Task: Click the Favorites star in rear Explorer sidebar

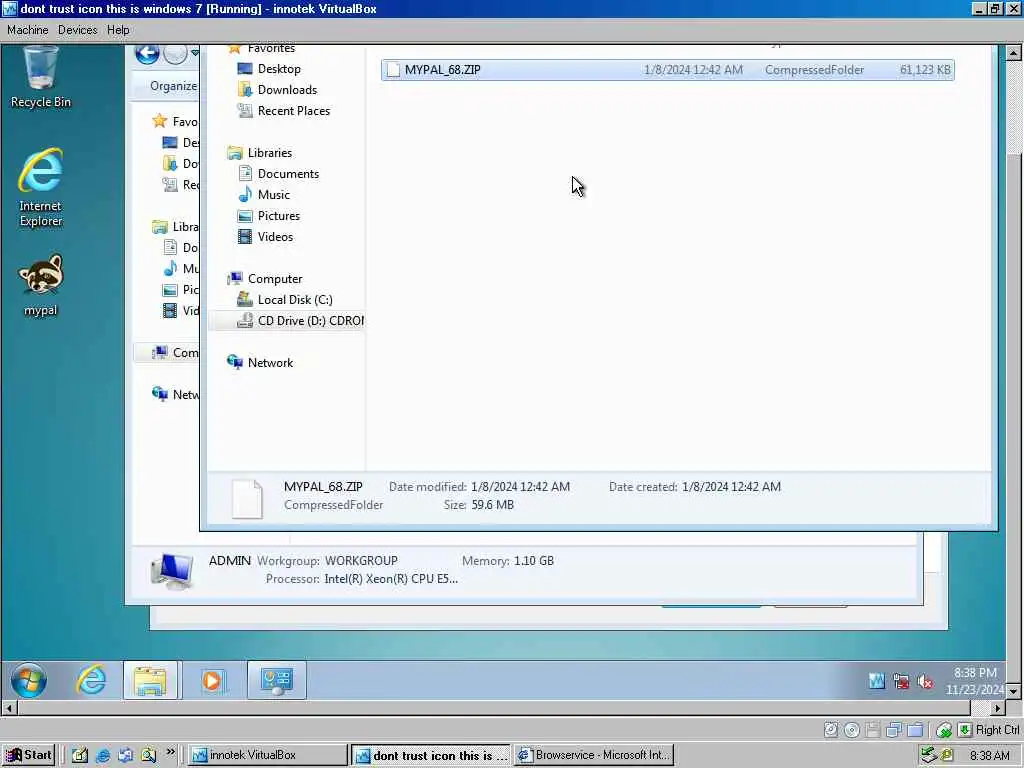Action: [160, 121]
